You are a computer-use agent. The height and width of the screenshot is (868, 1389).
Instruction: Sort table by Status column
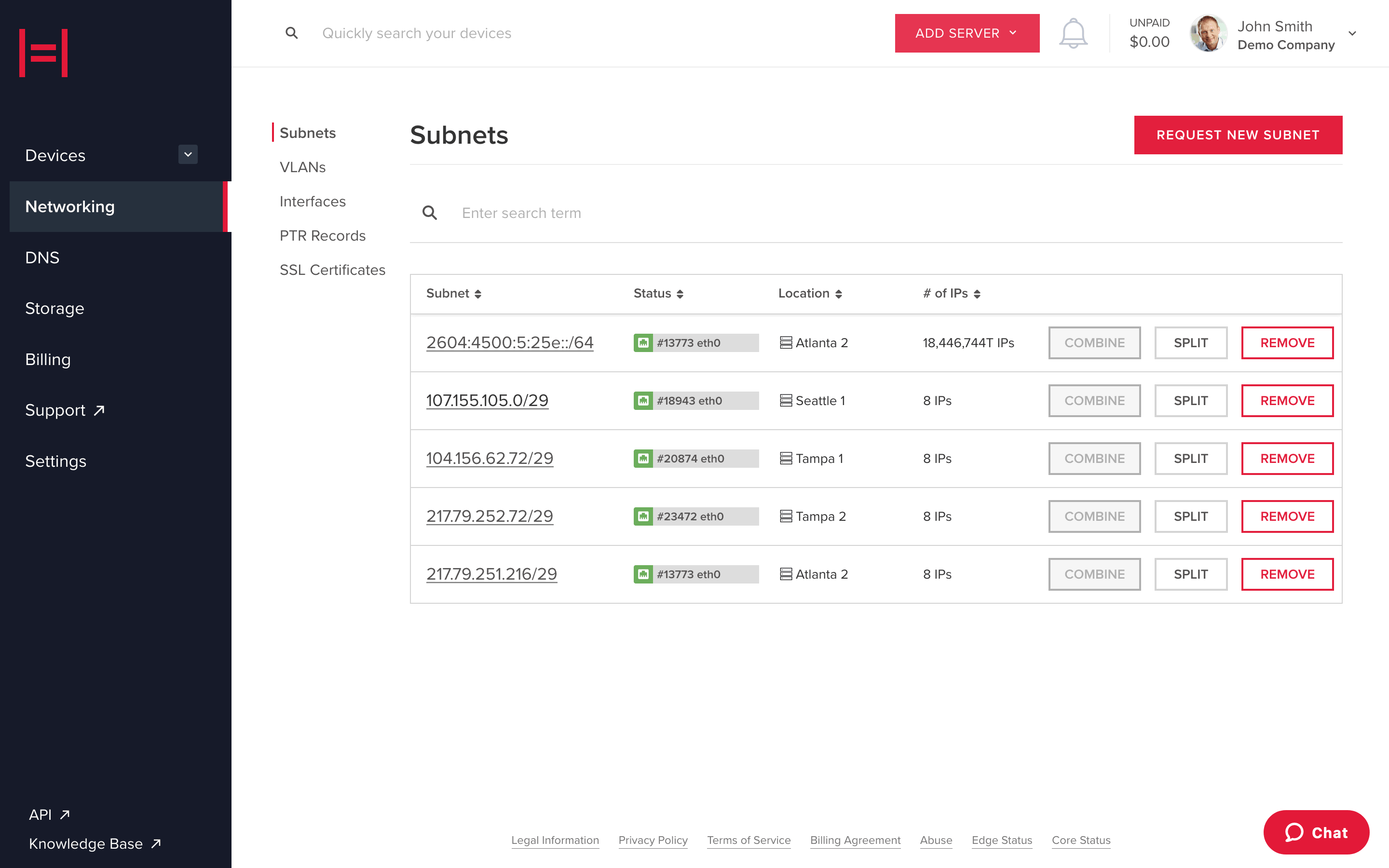tap(658, 293)
